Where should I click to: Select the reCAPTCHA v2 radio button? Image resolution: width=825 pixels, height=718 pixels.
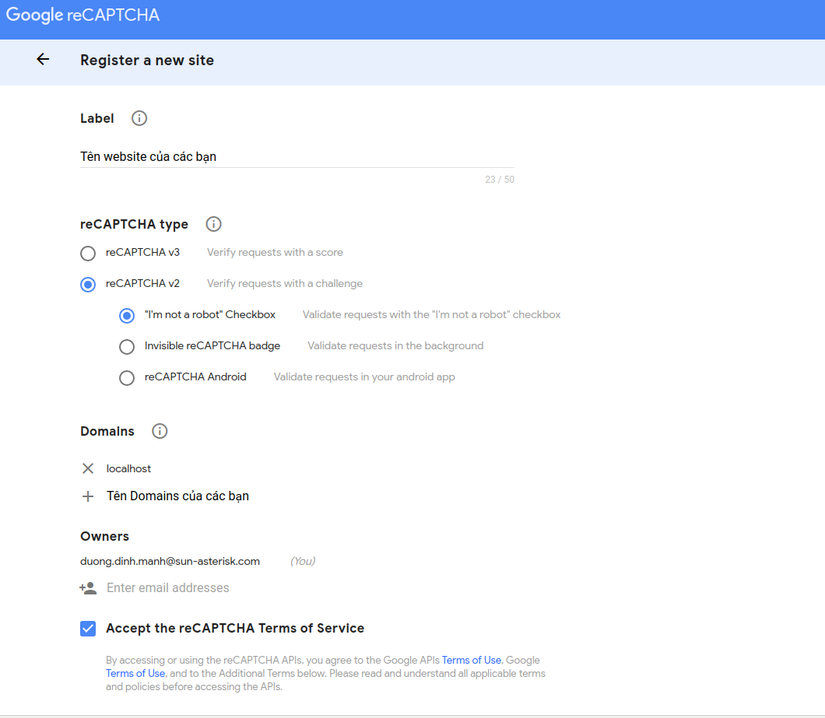pos(88,284)
